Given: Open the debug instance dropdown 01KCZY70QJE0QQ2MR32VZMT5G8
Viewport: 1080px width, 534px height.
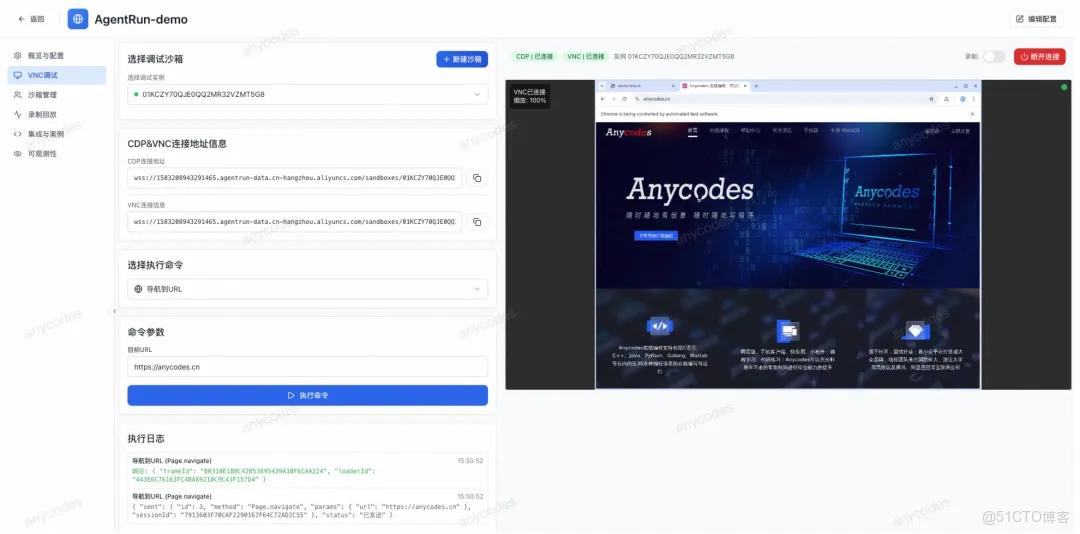Looking at the screenshot, I should tap(307, 94).
